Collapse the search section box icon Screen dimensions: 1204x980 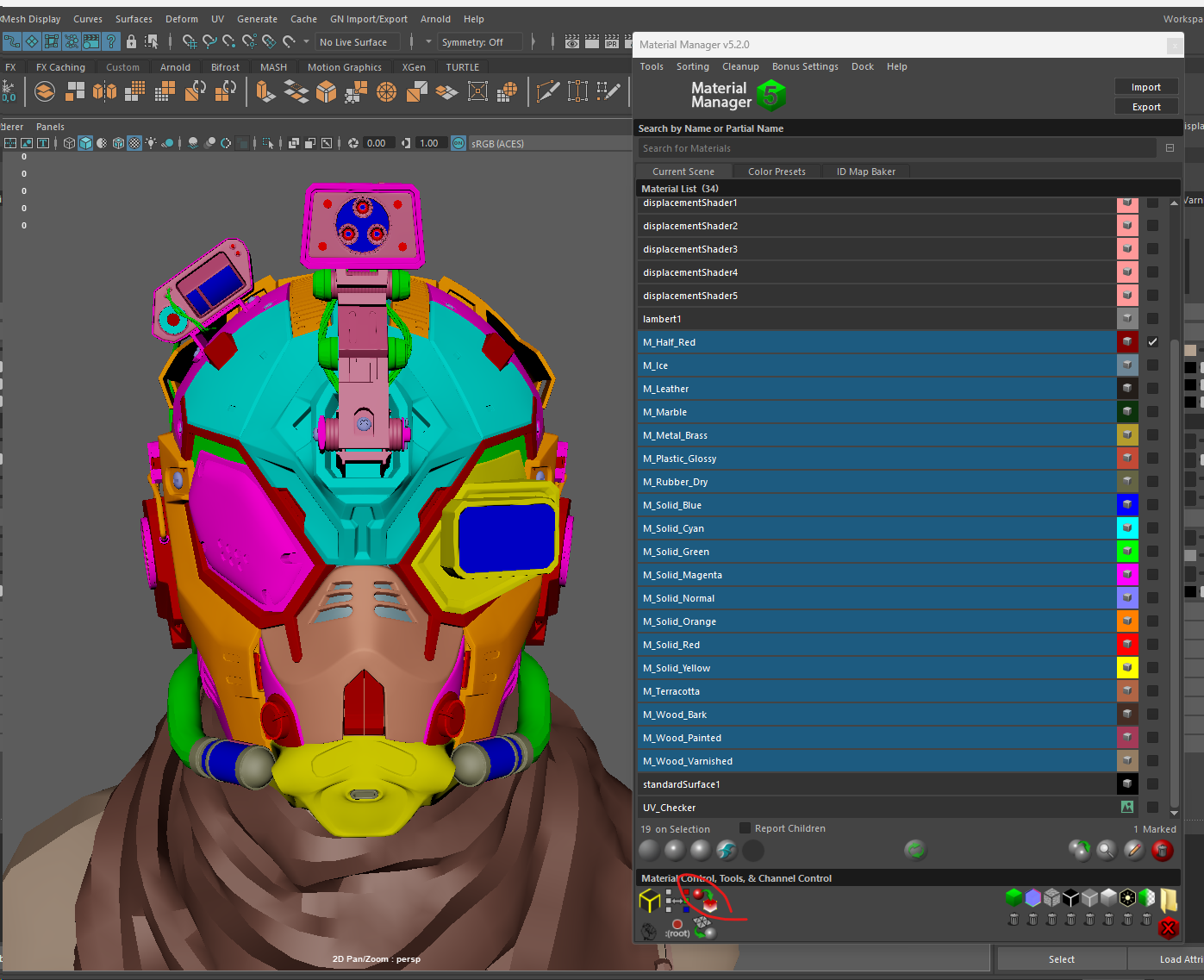click(x=1170, y=148)
